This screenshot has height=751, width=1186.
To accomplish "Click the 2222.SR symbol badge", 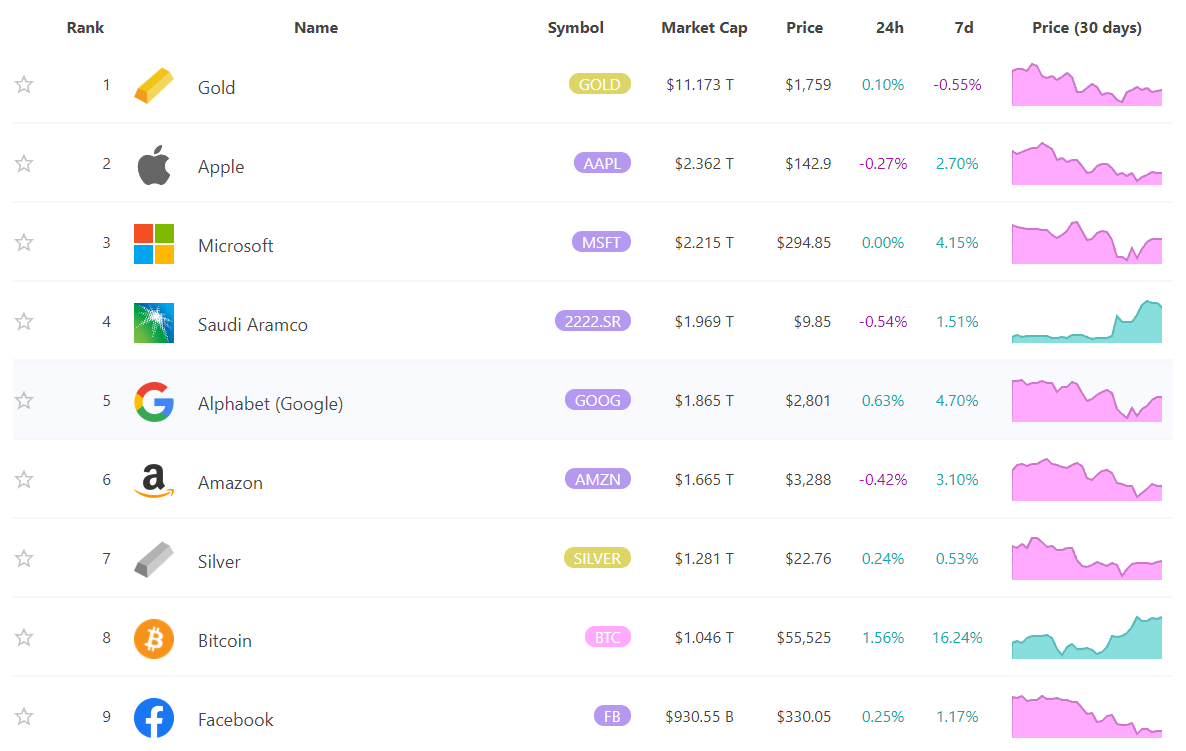I will click(x=593, y=321).
